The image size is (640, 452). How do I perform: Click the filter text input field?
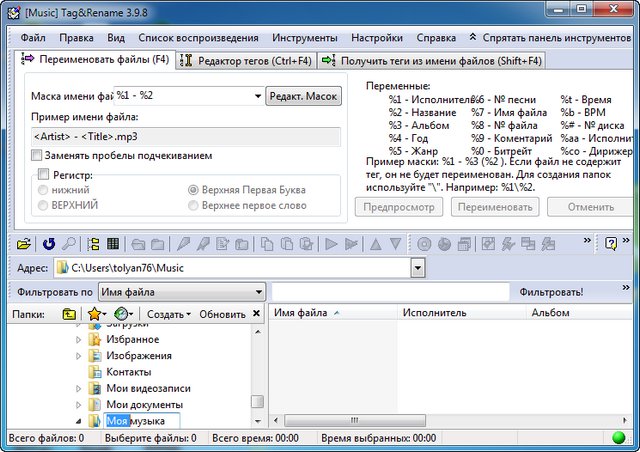tap(390, 292)
